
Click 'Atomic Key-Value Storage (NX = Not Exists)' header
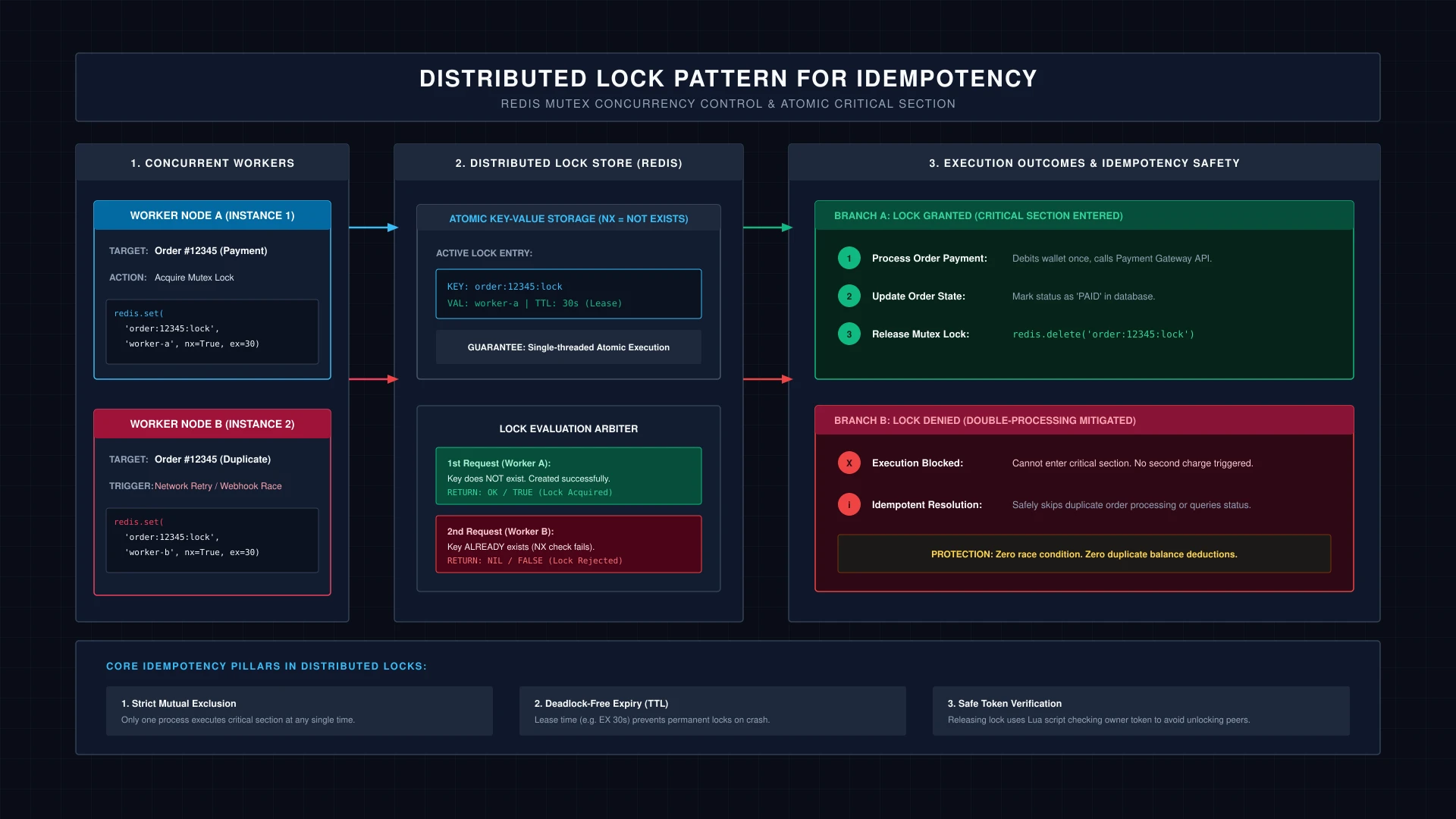coord(569,218)
